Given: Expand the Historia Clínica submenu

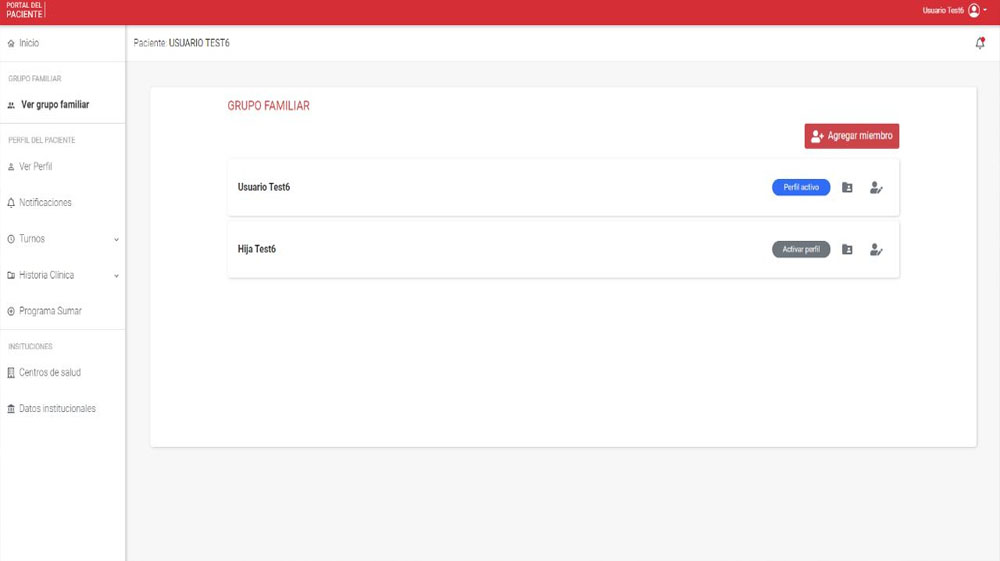Looking at the screenshot, I should tap(116, 276).
